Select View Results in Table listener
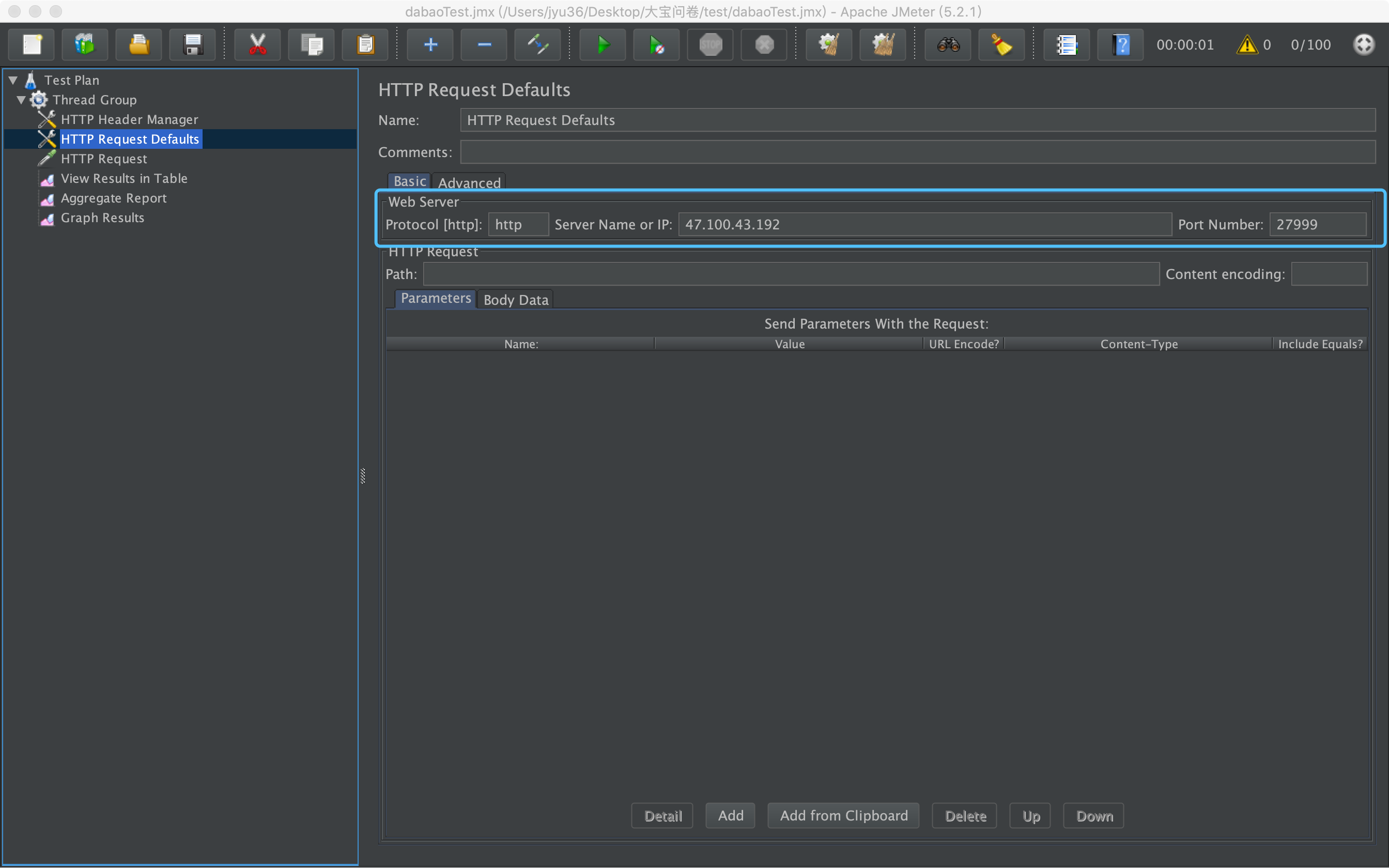1389x868 pixels. pyautogui.click(x=124, y=179)
